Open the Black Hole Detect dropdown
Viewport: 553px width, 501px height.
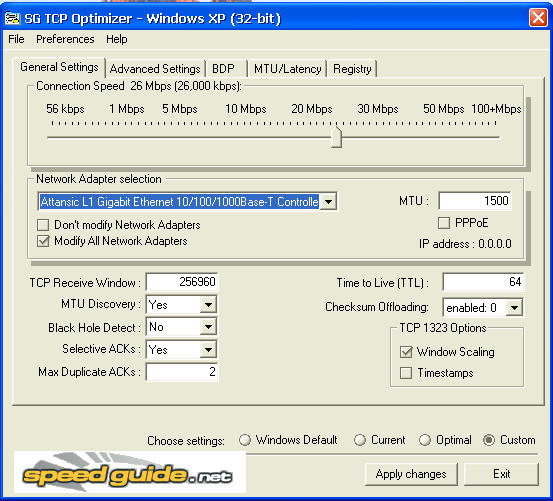point(208,327)
